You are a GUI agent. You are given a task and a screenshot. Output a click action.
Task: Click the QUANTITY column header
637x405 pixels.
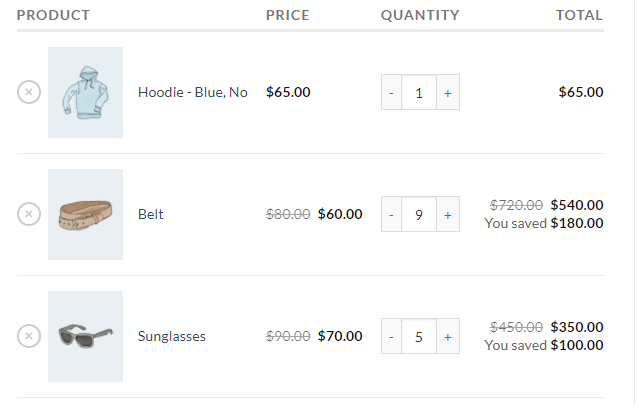pyautogui.click(x=420, y=15)
